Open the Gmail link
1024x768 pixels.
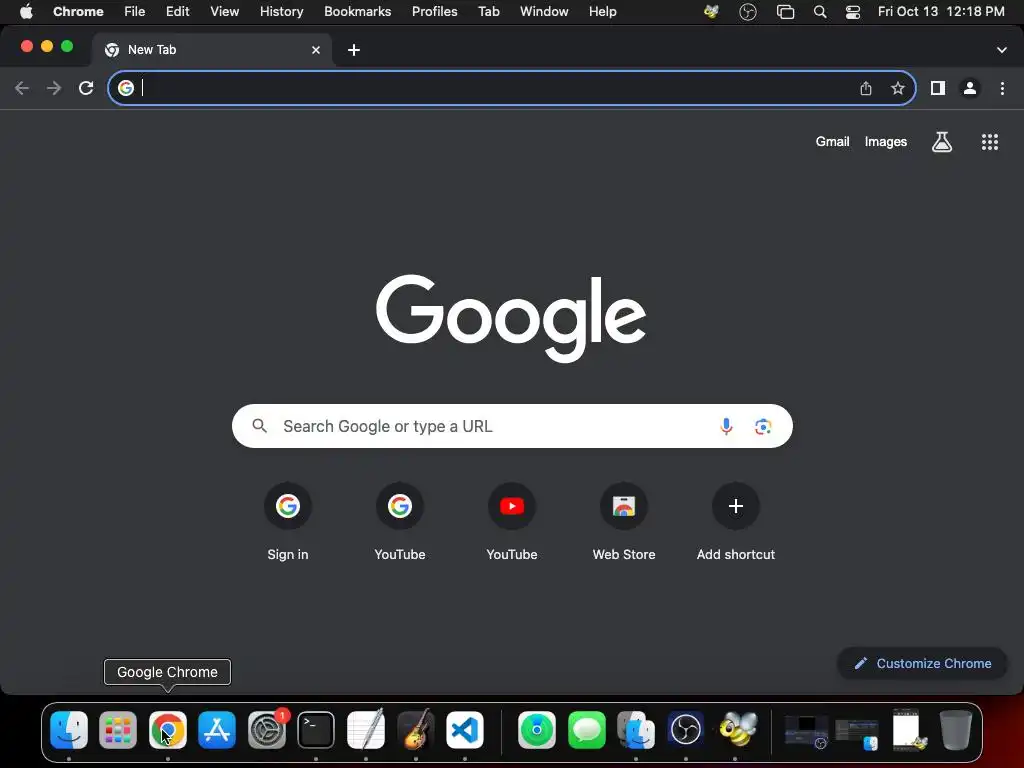pyautogui.click(x=833, y=142)
